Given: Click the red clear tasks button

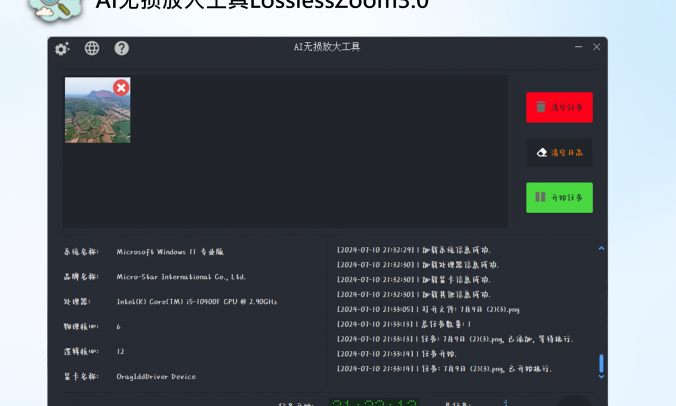Looking at the screenshot, I should click(x=559, y=107).
